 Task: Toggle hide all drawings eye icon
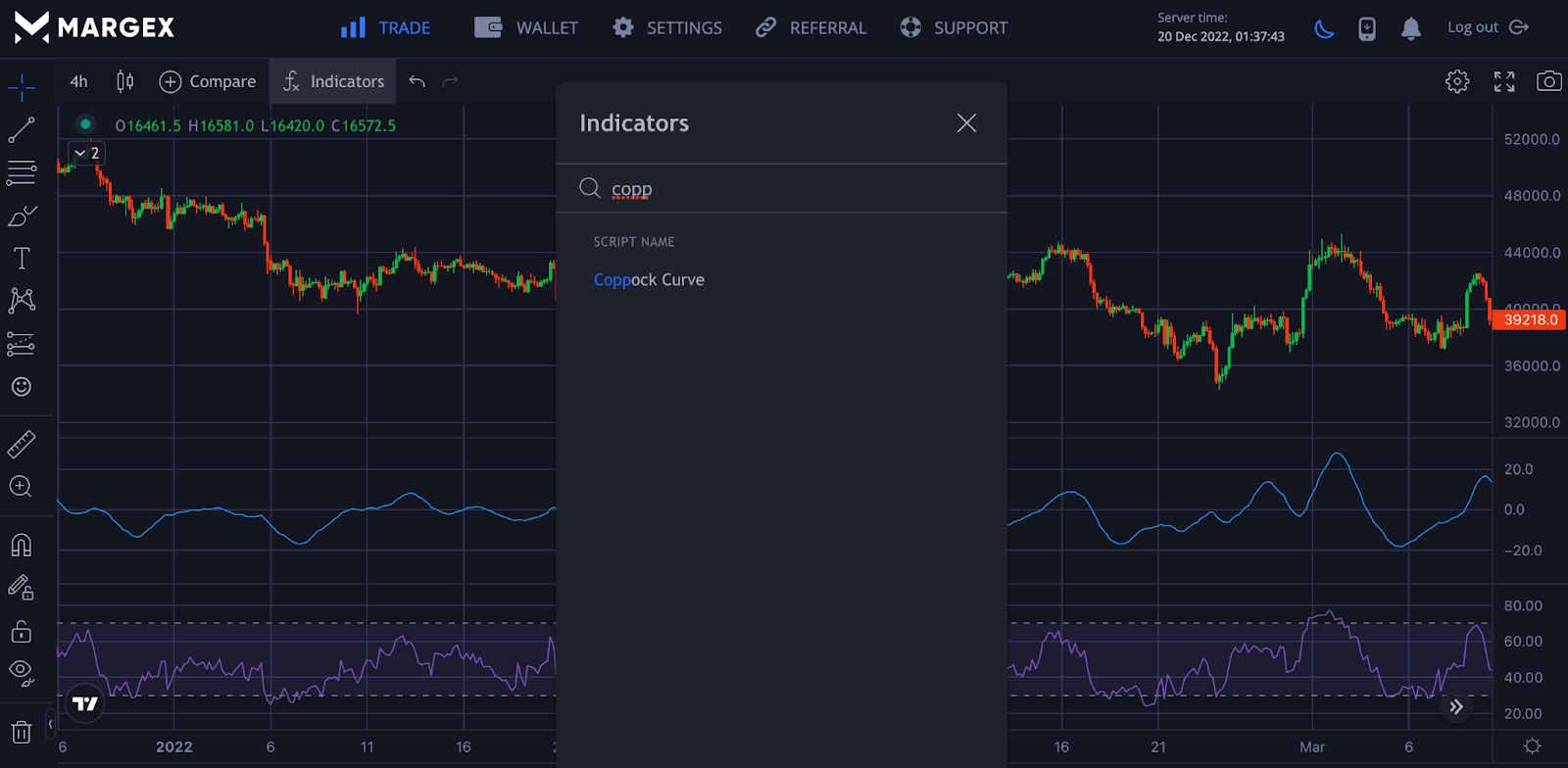[x=22, y=671]
